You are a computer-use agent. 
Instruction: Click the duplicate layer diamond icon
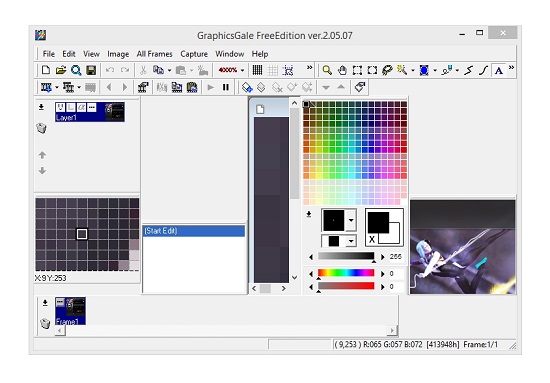click(261, 87)
